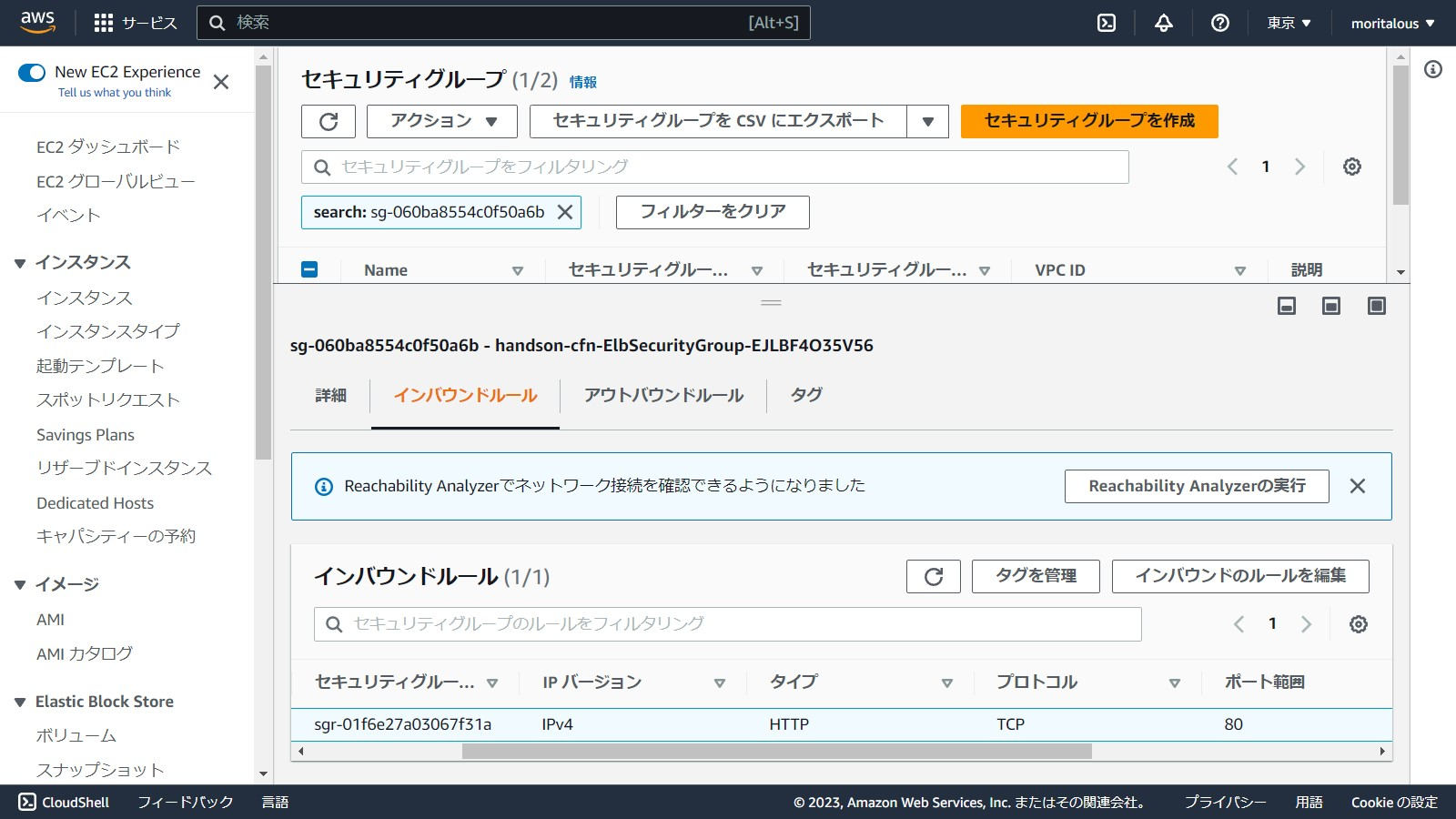Collapse the Elastic Block Store section
Viewport: 1456px width, 819px height.
(20, 703)
